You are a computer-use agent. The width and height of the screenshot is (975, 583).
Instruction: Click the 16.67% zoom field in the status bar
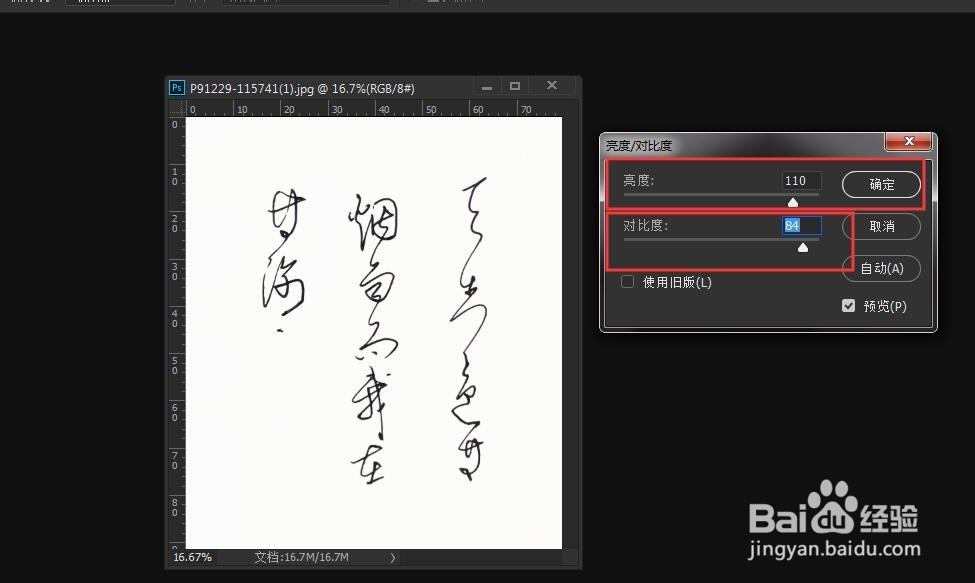(191, 557)
